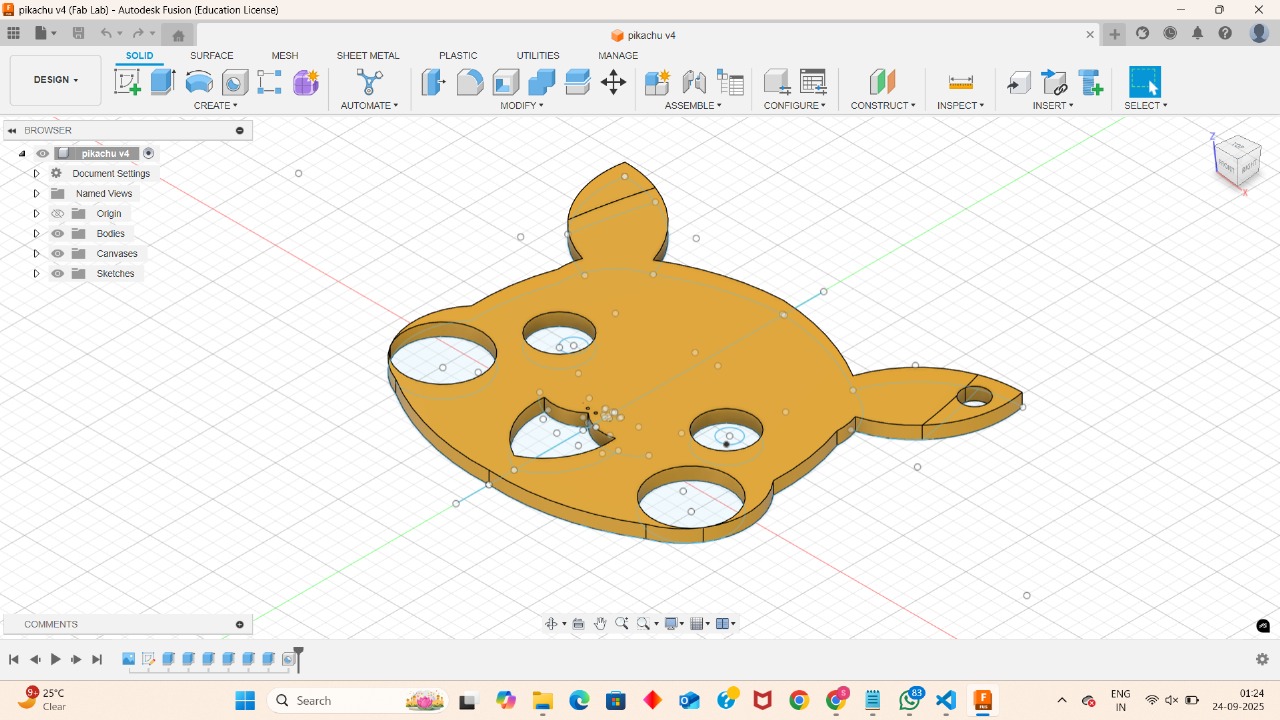The width and height of the screenshot is (1280, 720).
Task: Open the Modify dropdown menu
Action: point(521,104)
